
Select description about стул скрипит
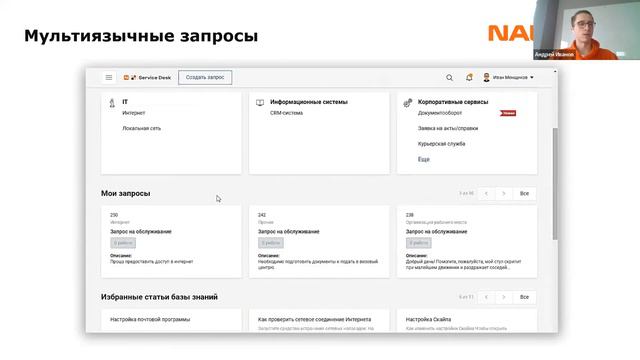click(x=463, y=264)
